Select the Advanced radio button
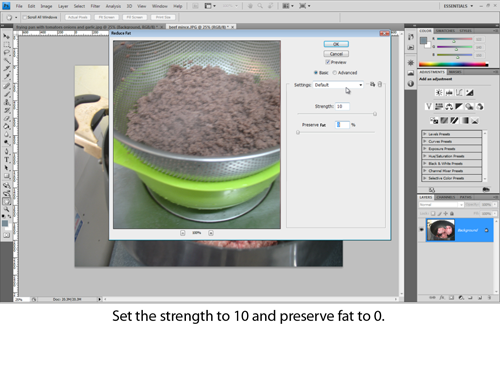Viewport: 500px width, 377px height. pos(335,73)
